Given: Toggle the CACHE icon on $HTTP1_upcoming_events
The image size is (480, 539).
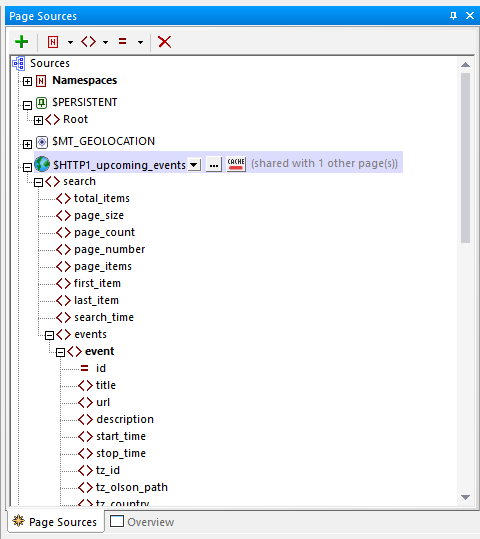Looking at the screenshot, I should point(236,164).
